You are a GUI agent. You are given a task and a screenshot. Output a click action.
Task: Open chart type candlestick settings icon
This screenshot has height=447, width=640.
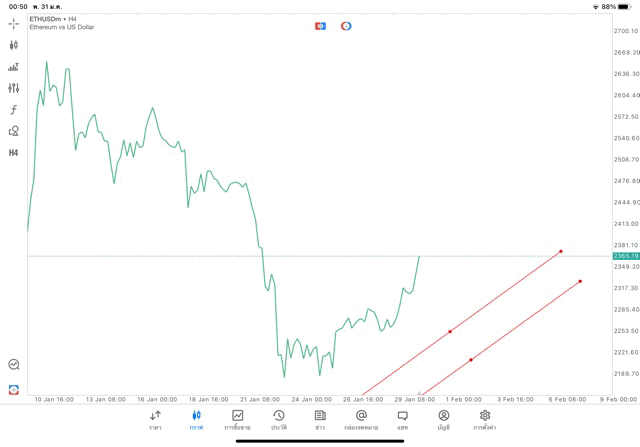pos(14,45)
